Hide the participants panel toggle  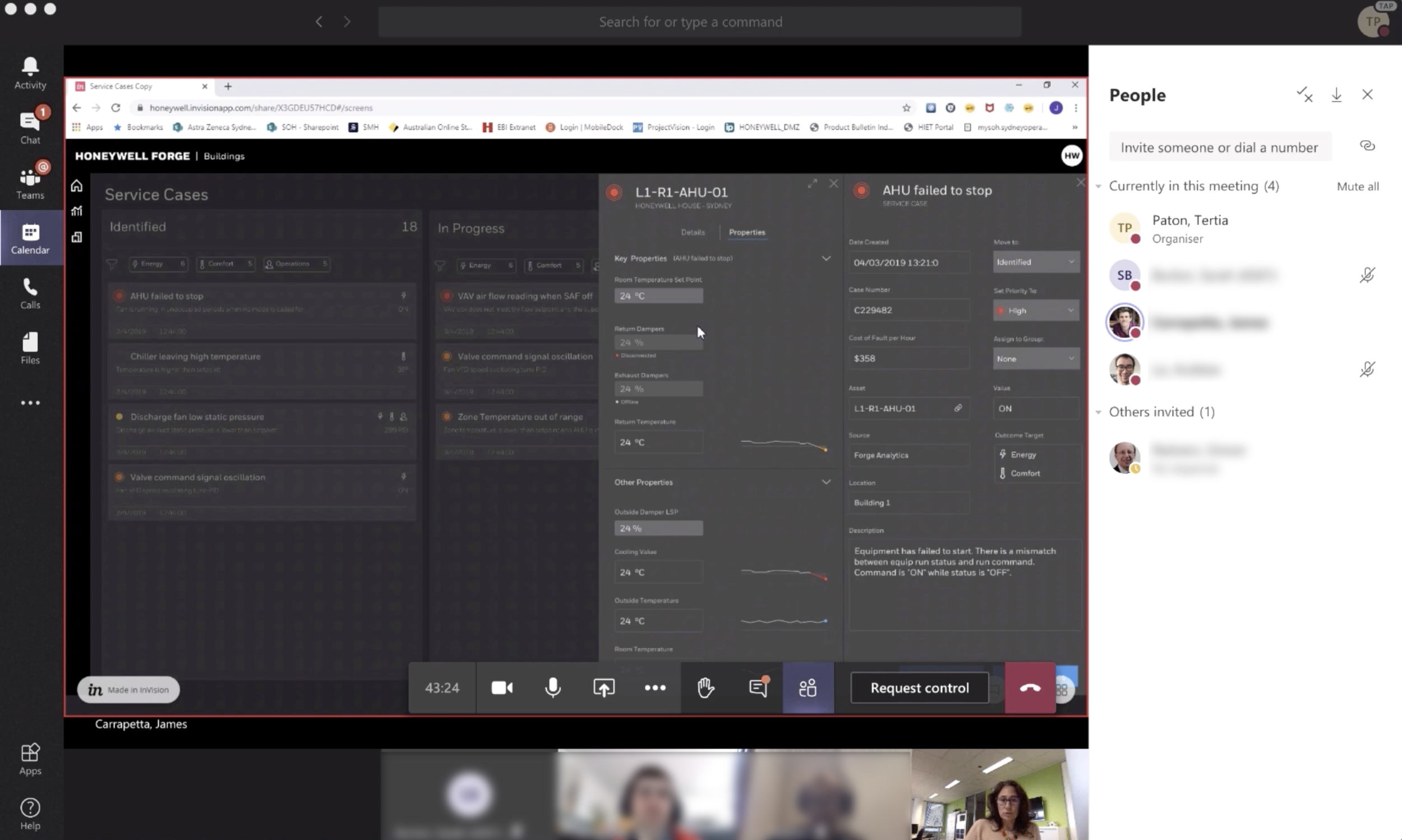[x=808, y=687]
